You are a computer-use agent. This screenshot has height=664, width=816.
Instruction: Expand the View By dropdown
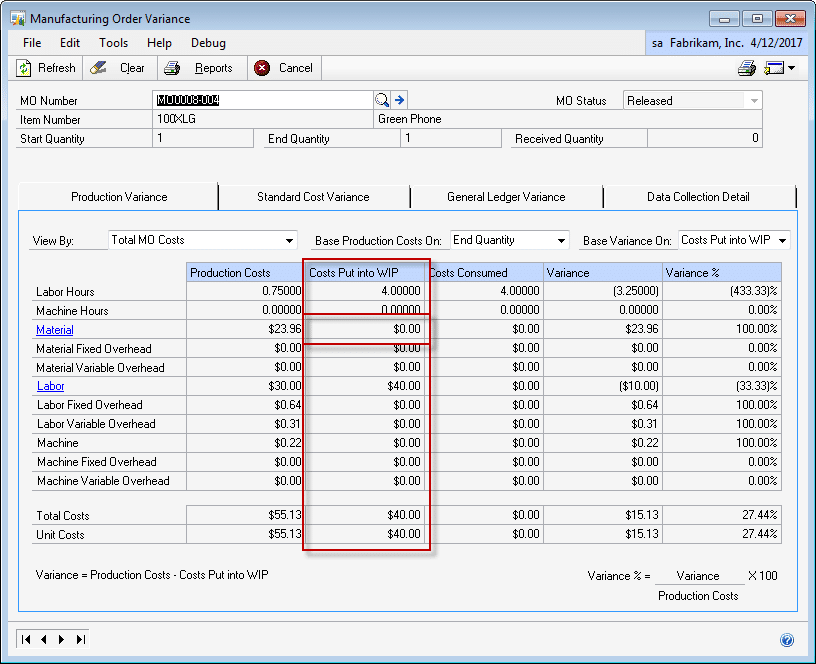click(290, 240)
